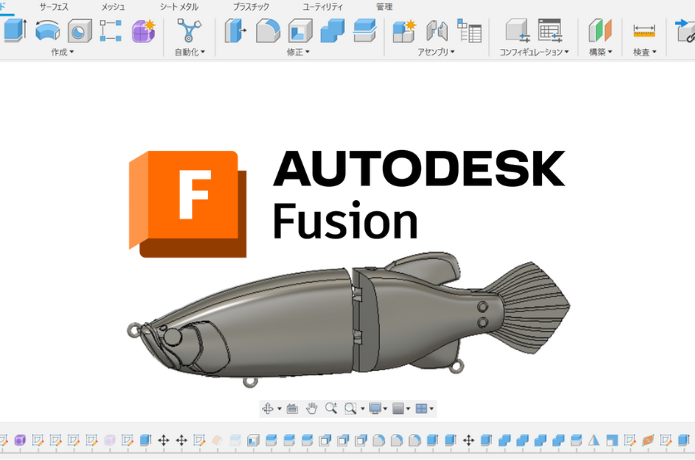Image resolution: width=695 pixels, height=460 pixels.
Task: Click the New Component icon
Action: point(404,31)
